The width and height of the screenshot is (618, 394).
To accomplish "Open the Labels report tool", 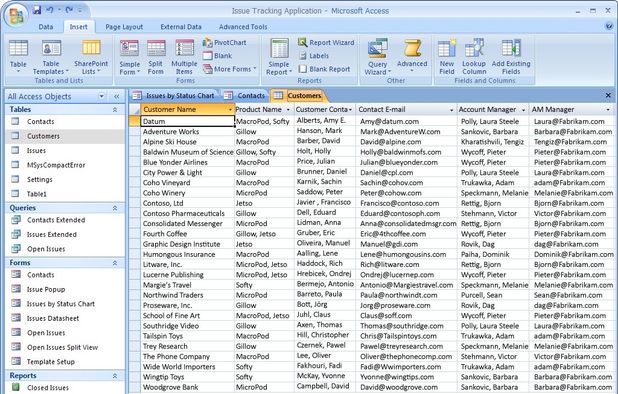I will (x=314, y=56).
